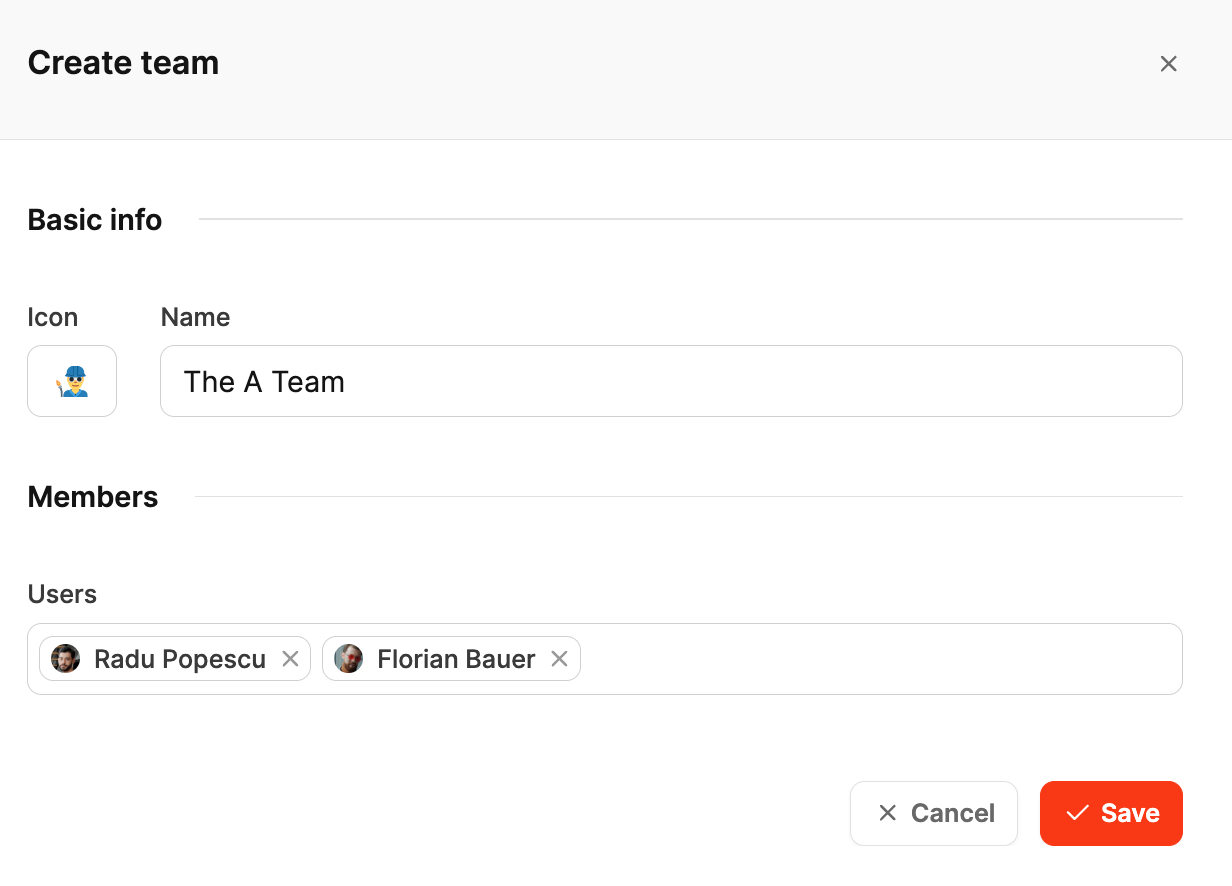1232x886 pixels.
Task: Remove Florian Bauer from the users
Action: click(560, 659)
